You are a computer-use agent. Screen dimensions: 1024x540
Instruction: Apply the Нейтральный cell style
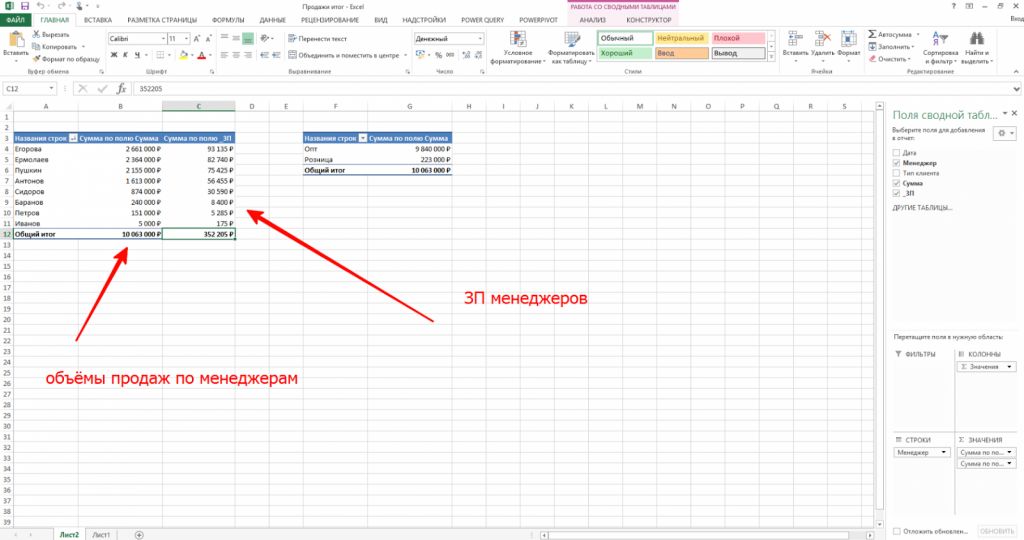coord(681,39)
